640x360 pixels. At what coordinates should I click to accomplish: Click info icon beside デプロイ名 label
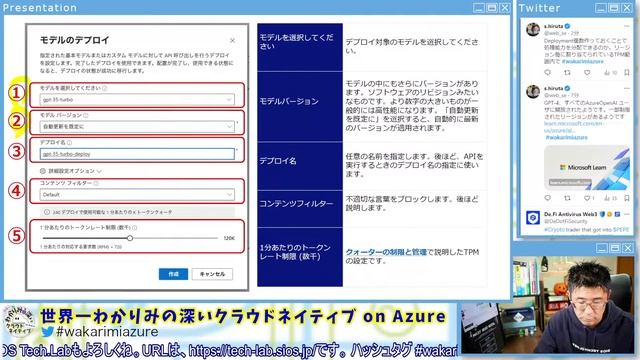point(69,143)
